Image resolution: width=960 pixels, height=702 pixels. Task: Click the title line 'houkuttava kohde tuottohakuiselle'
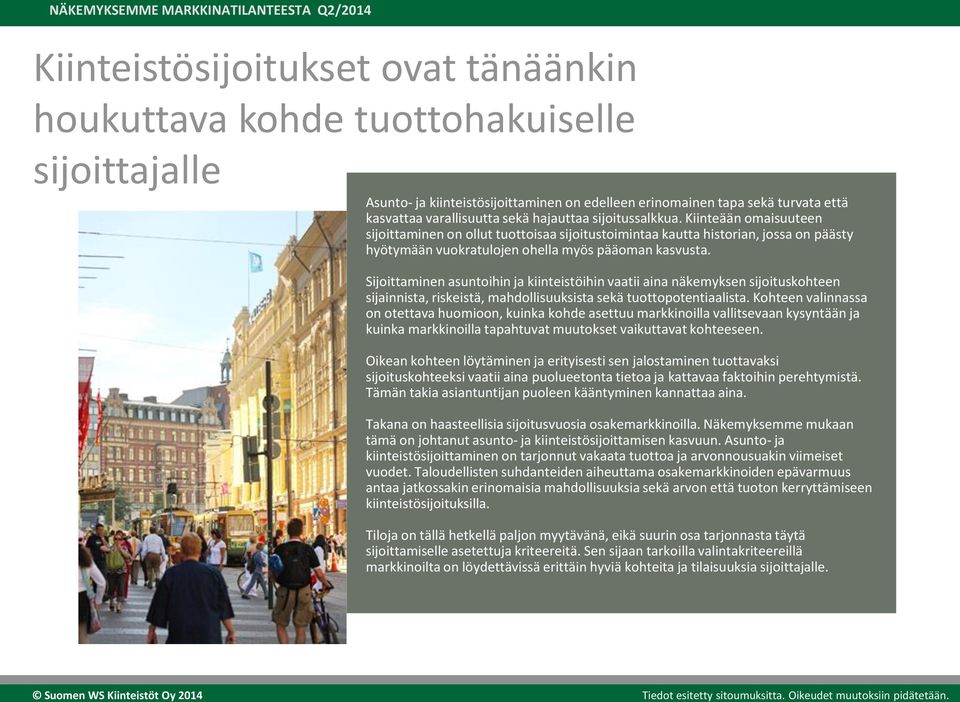[x=334, y=119]
